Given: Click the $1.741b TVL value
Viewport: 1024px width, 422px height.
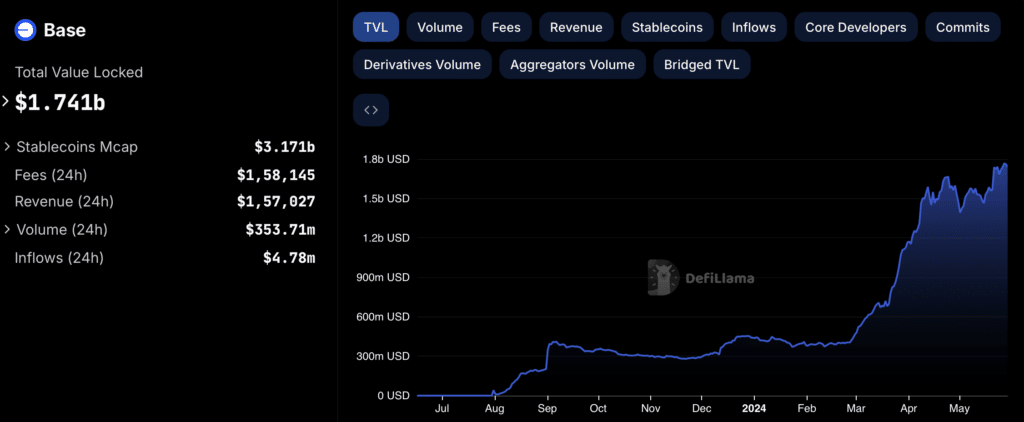Looking at the screenshot, I should click(59, 102).
